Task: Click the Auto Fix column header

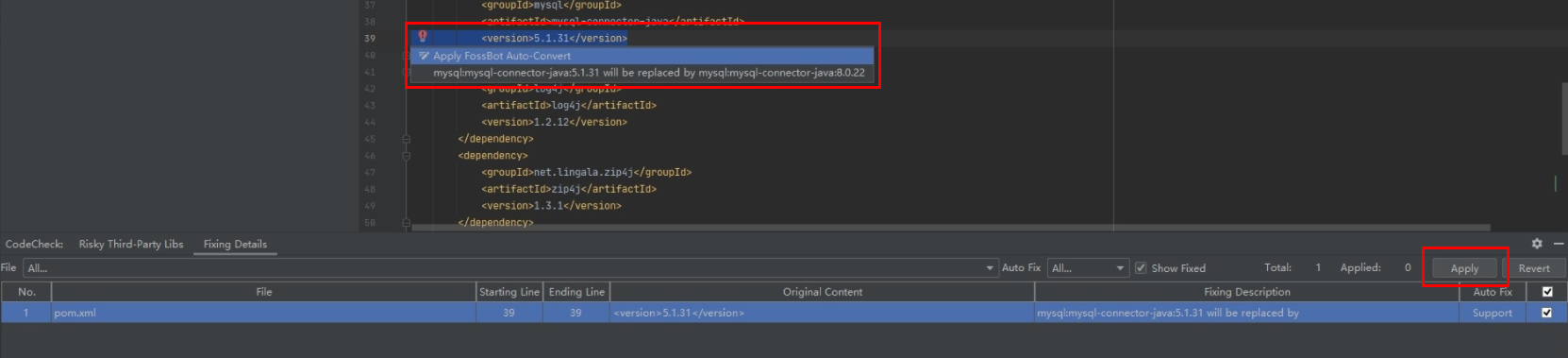Action: click(x=1493, y=292)
